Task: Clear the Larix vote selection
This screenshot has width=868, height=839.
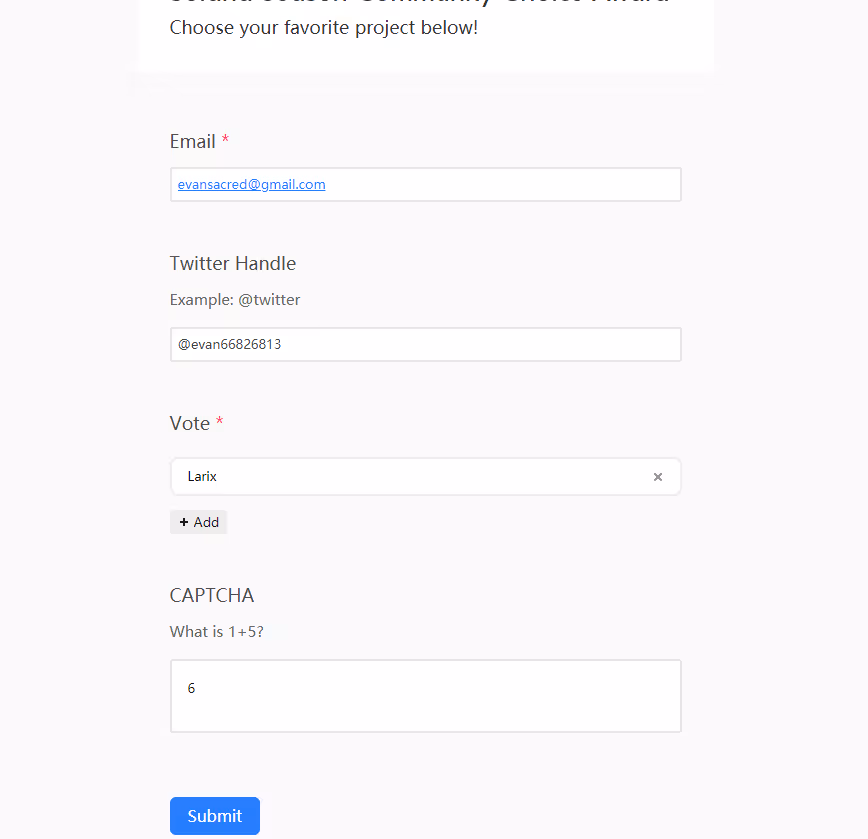Action: tap(658, 477)
